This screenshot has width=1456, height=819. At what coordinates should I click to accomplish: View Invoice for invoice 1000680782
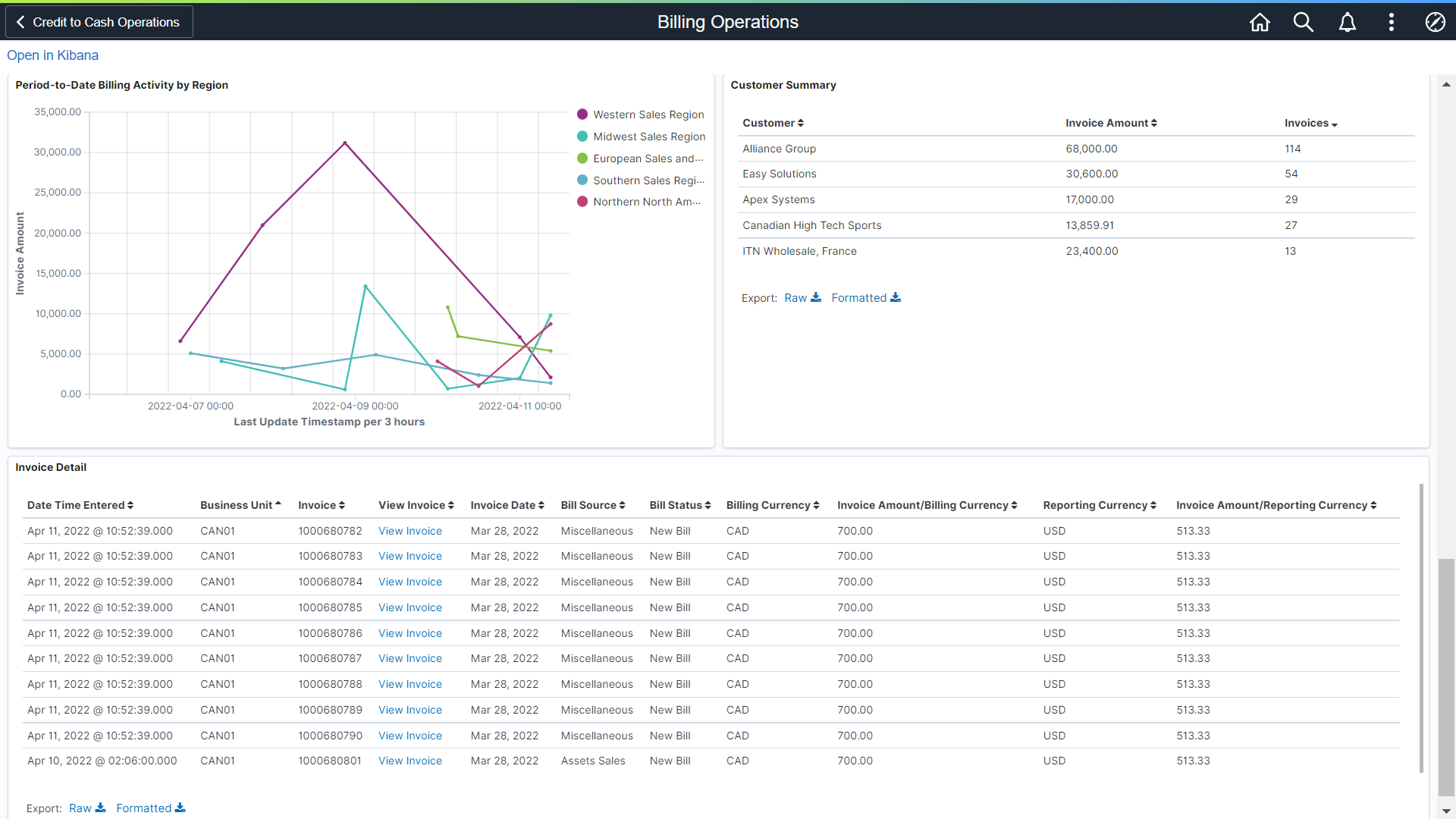(x=409, y=531)
